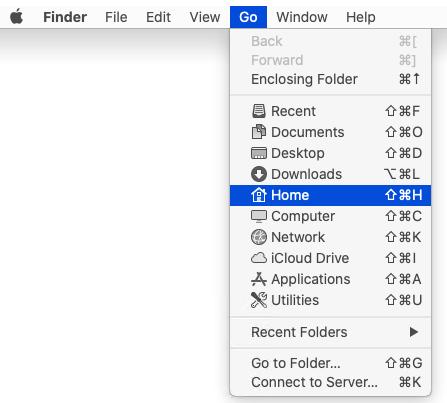Click the Computer monitor icon
The width and height of the screenshot is (447, 403).
[259, 216]
